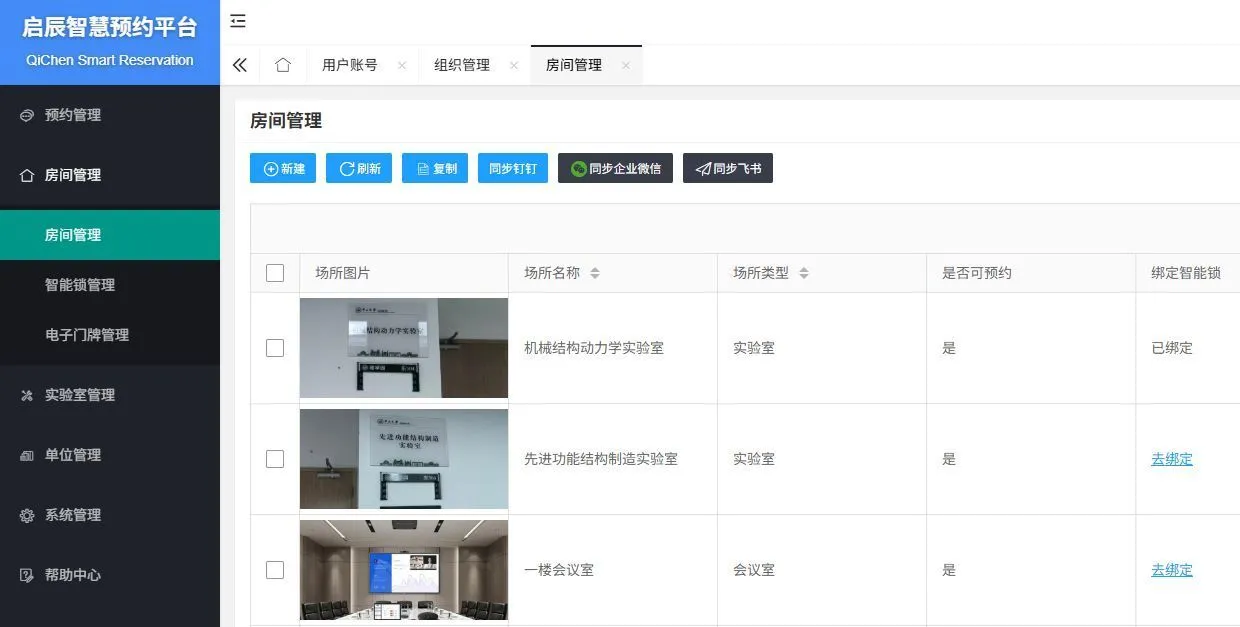Click the 一楼会议室 room photo thumbnail
This screenshot has height=627, width=1240.
pyautogui.click(x=403, y=569)
